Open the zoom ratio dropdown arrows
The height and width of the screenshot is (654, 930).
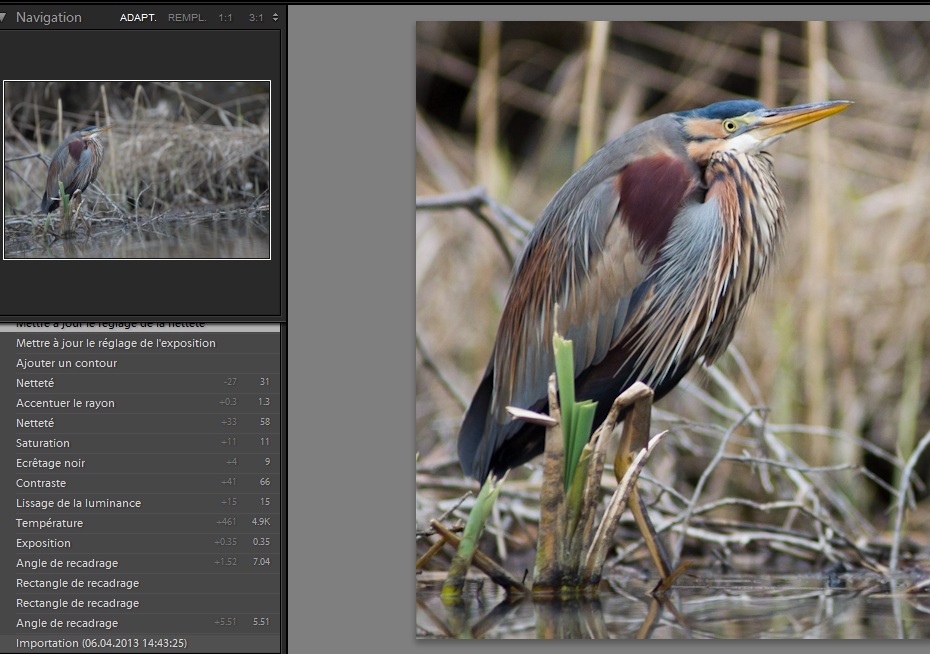tap(275, 18)
